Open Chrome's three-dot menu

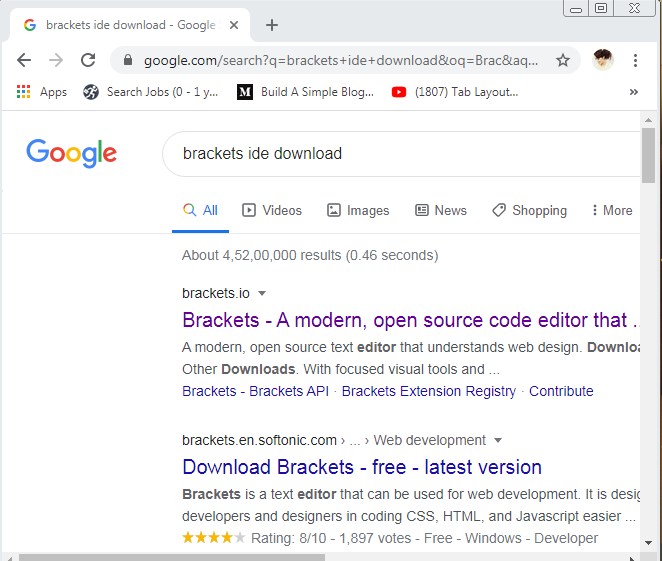[635, 60]
